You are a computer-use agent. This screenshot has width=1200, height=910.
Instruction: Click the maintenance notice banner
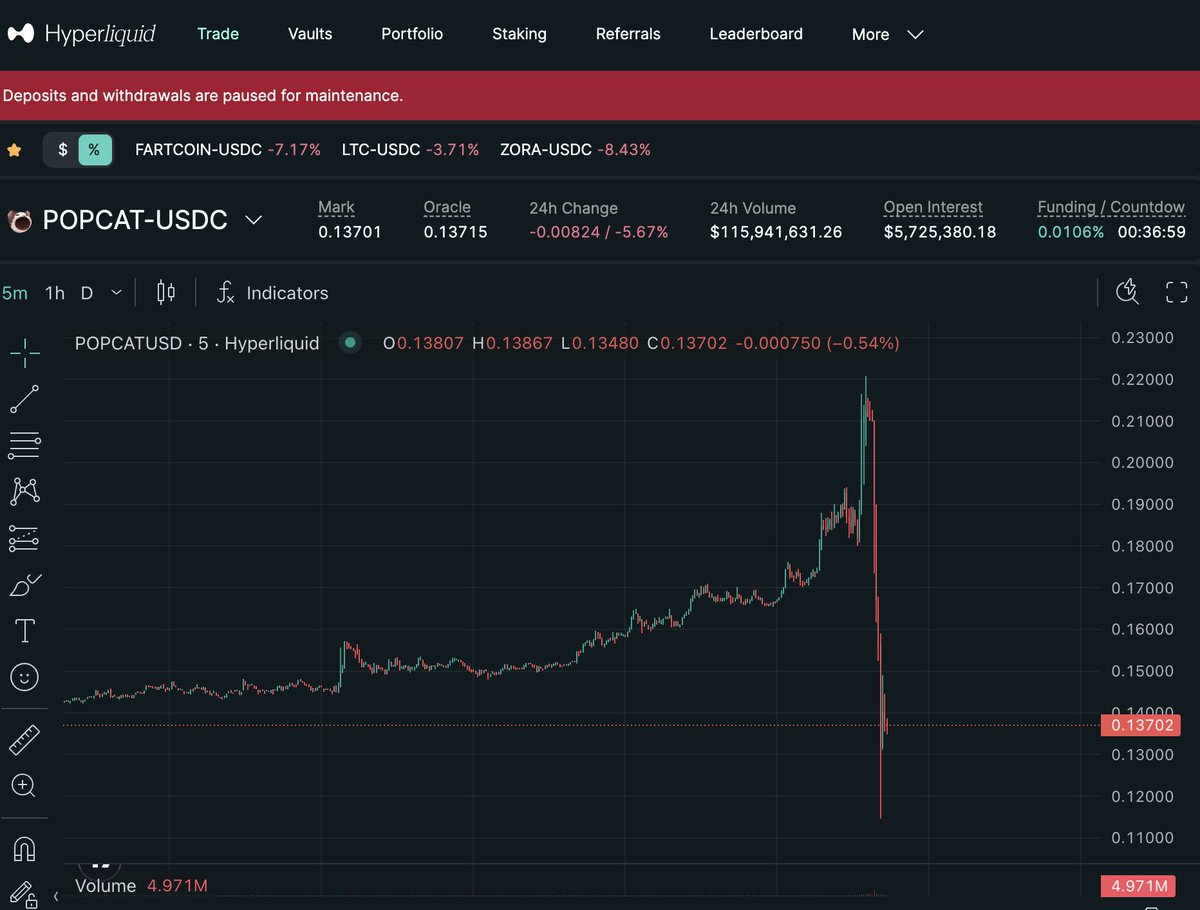point(600,96)
